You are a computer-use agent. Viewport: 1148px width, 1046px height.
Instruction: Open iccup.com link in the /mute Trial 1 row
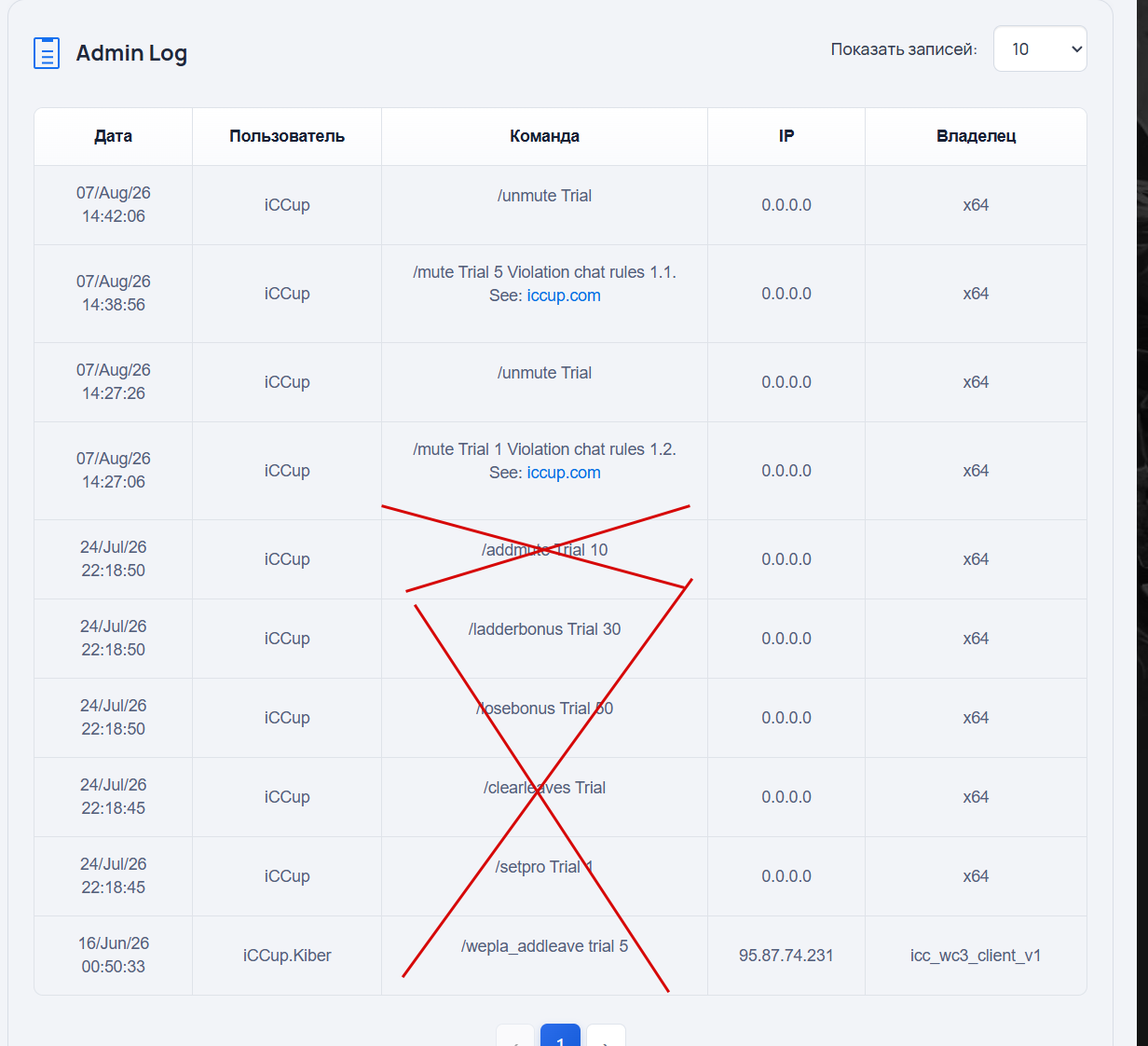click(564, 473)
